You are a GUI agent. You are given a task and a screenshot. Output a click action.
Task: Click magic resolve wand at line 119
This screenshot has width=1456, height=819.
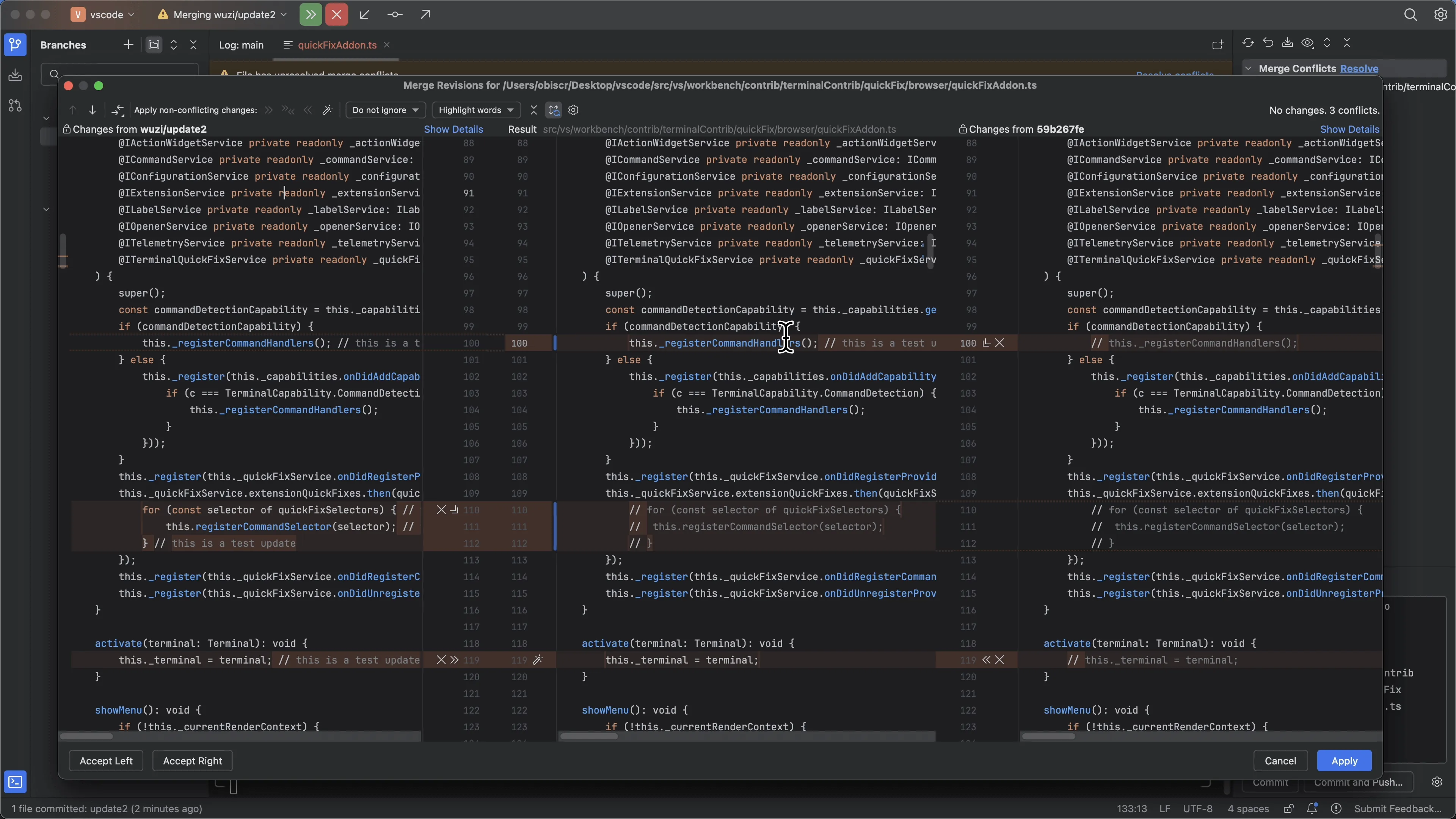(x=538, y=660)
